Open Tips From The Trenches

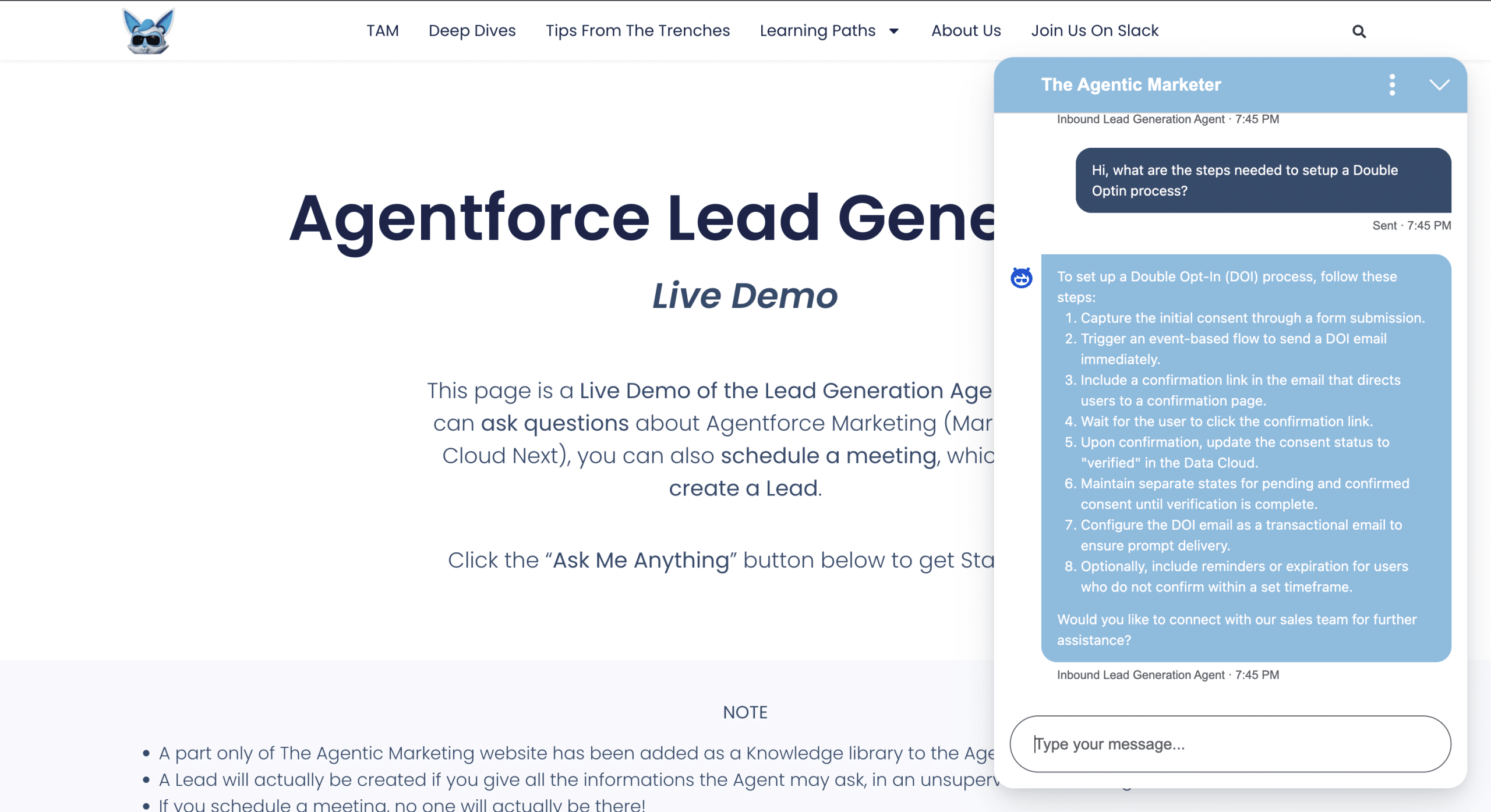(x=637, y=31)
